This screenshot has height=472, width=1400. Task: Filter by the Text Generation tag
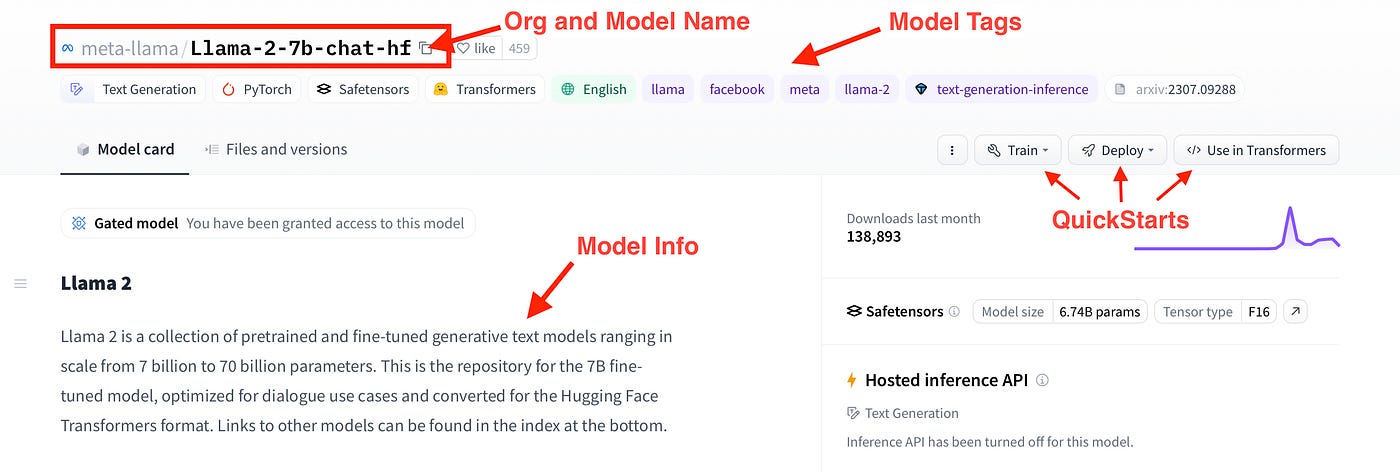click(x=133, y=89)
